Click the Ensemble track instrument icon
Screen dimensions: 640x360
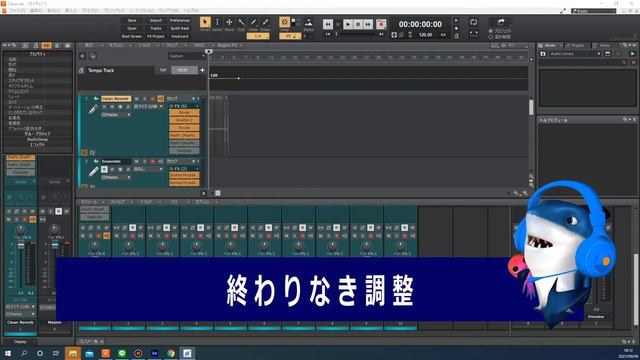point(93,171)
